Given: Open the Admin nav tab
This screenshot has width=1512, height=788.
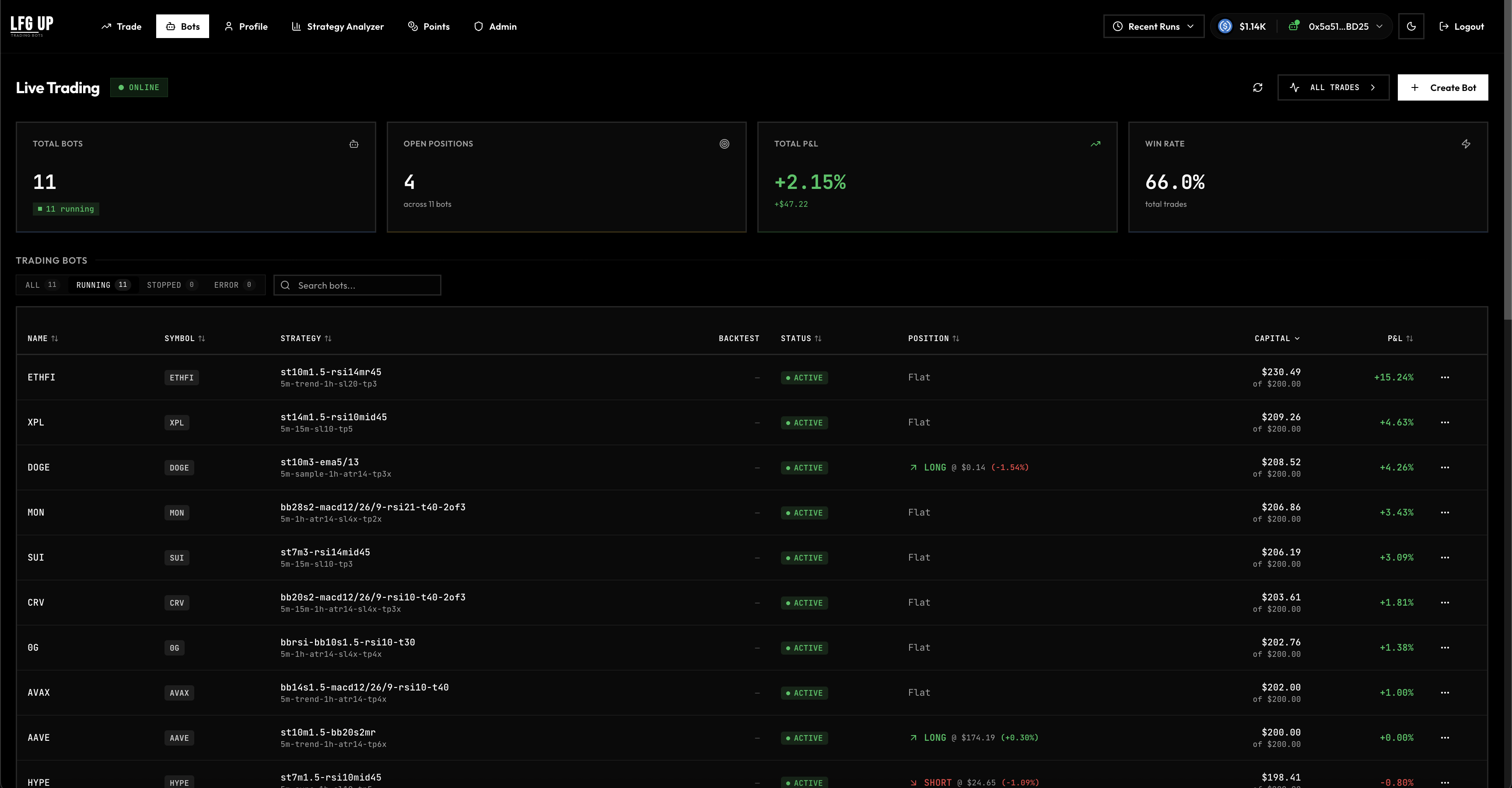Looking at the screenshot, I should tap(495, 26).
